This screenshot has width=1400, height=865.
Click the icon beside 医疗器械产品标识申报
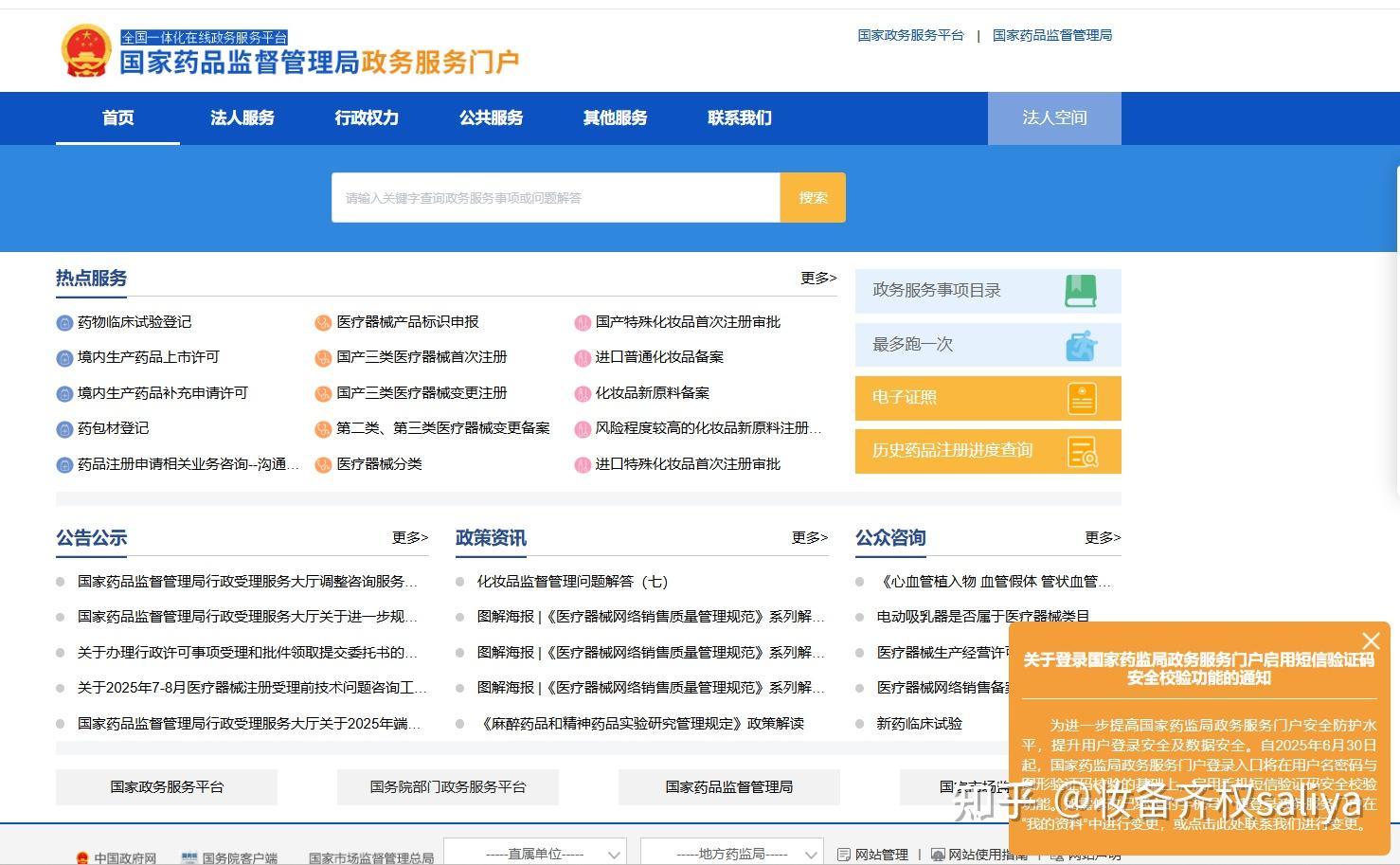tap(323, 323)
